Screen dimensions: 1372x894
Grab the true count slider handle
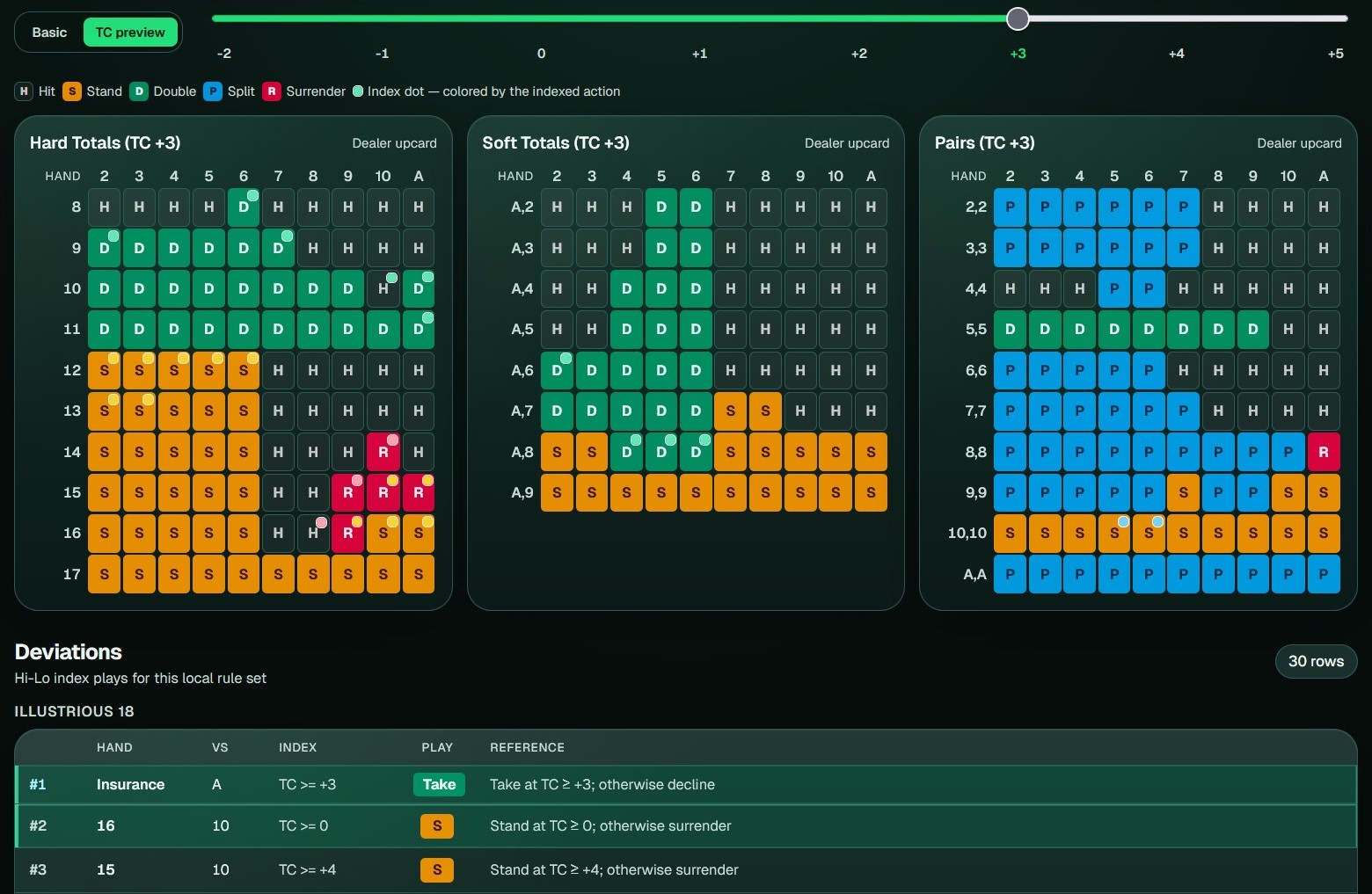[x=1018, y=18]
